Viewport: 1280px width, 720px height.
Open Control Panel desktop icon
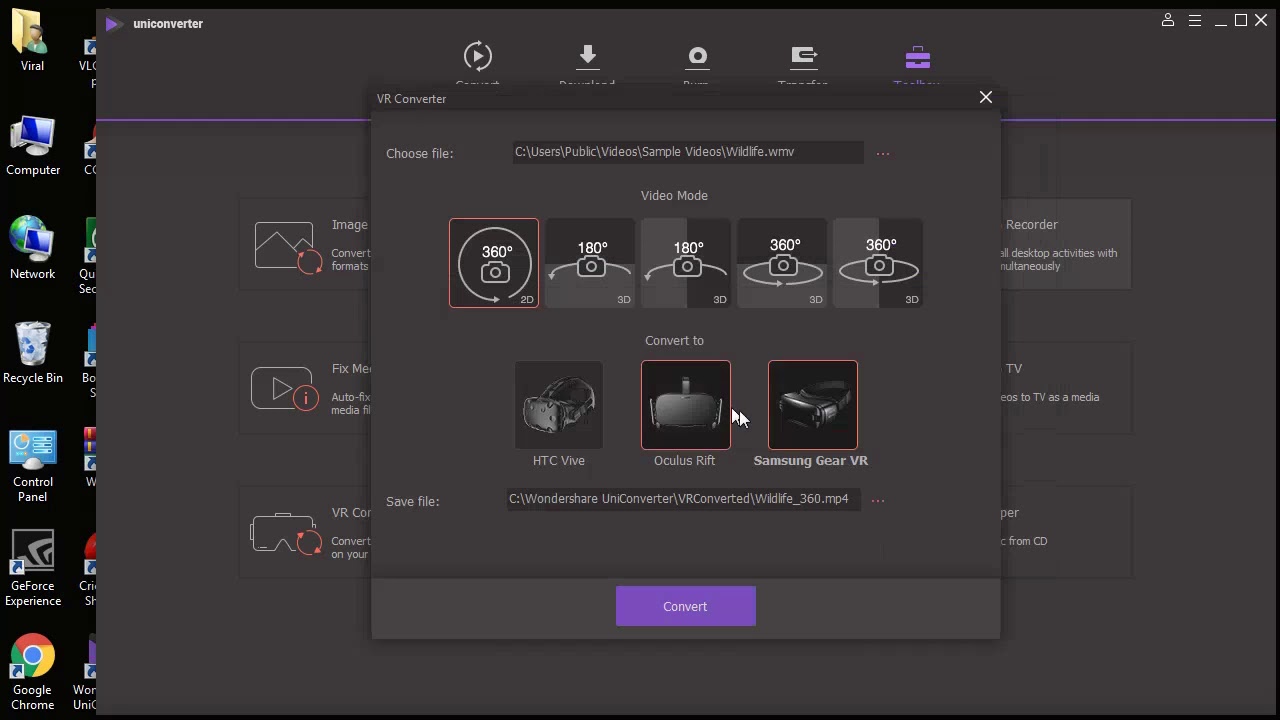pos(33,466)
